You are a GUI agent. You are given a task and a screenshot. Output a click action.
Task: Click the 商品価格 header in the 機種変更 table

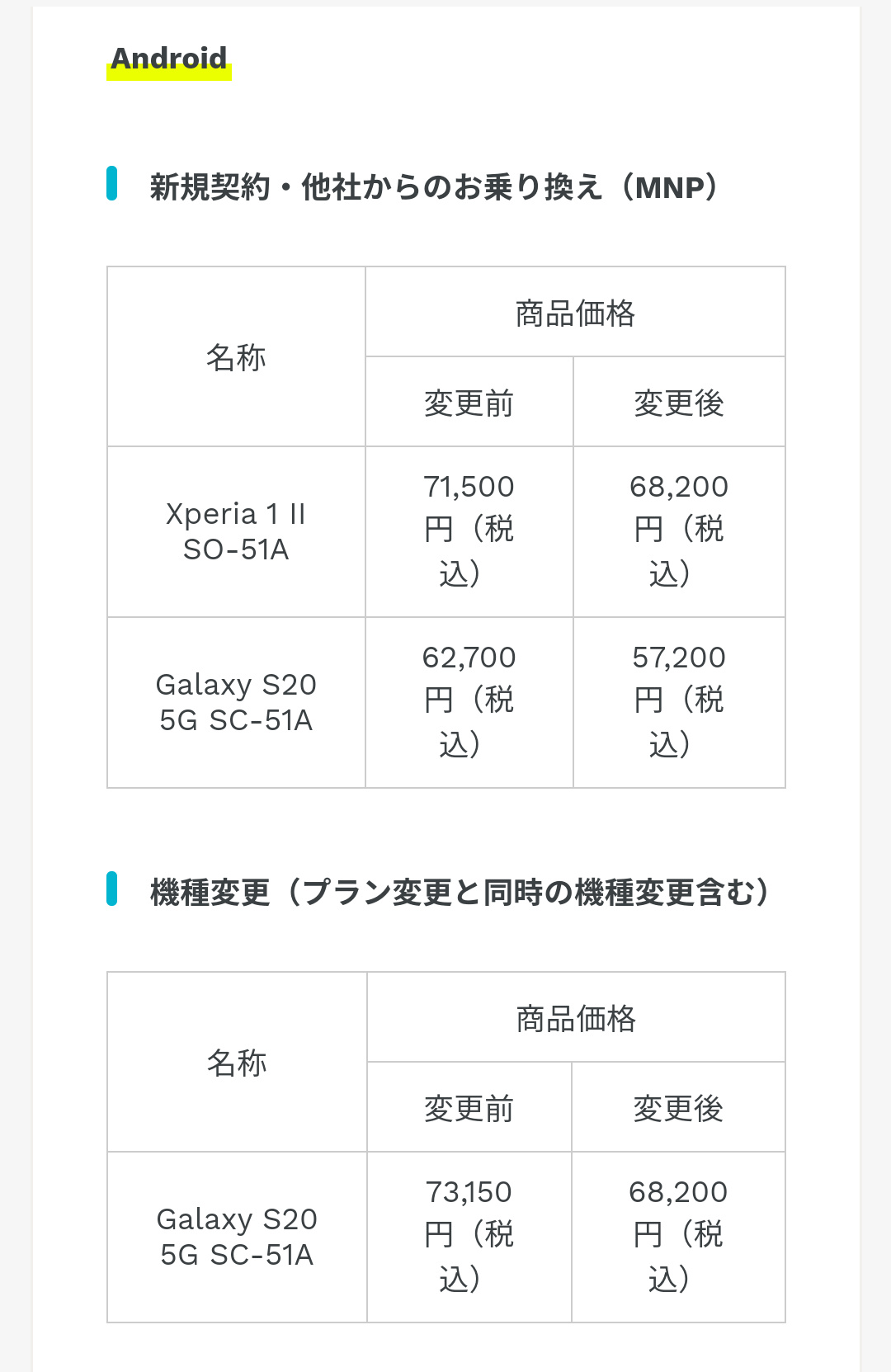click(x=576, y=1019)
